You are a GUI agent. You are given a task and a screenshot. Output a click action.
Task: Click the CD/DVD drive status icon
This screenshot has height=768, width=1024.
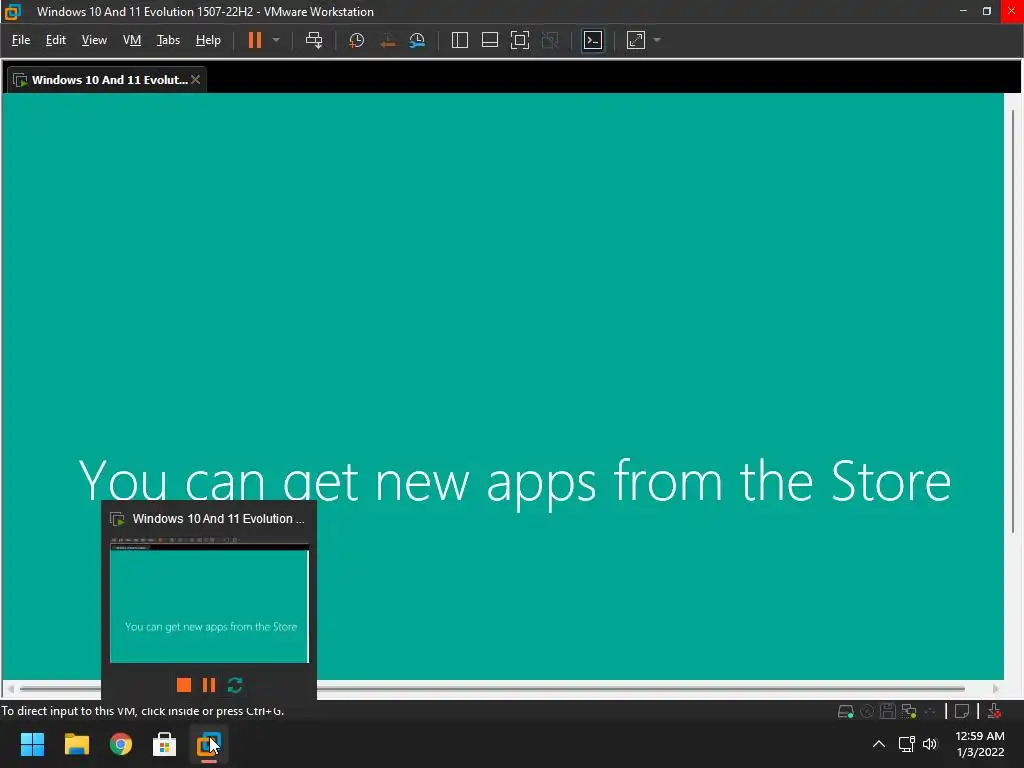tap(867, 711)
